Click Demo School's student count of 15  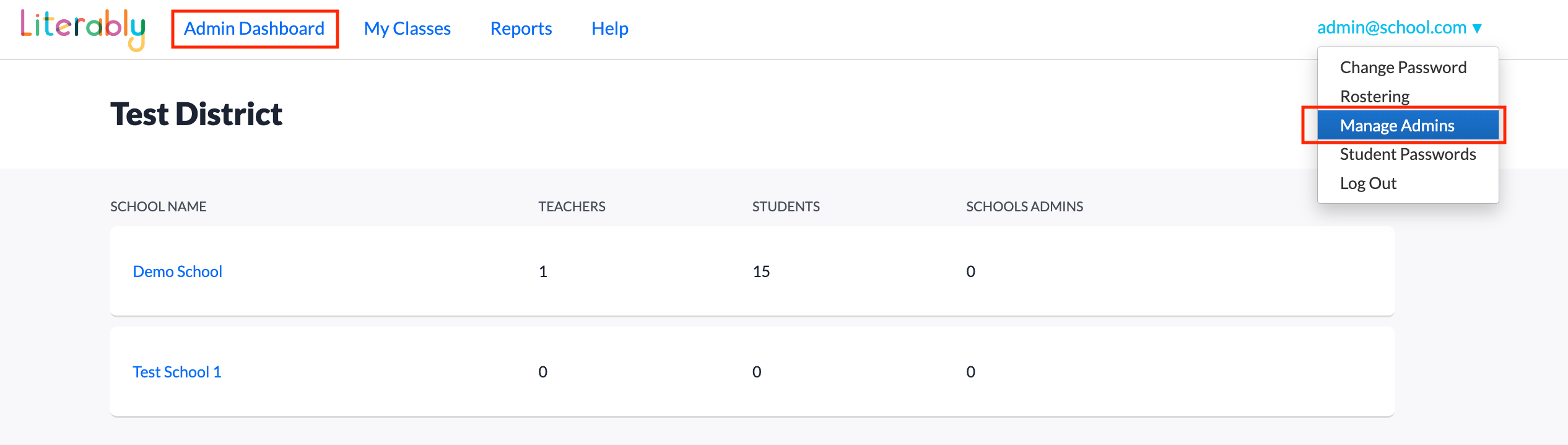(x=761, y=271)
